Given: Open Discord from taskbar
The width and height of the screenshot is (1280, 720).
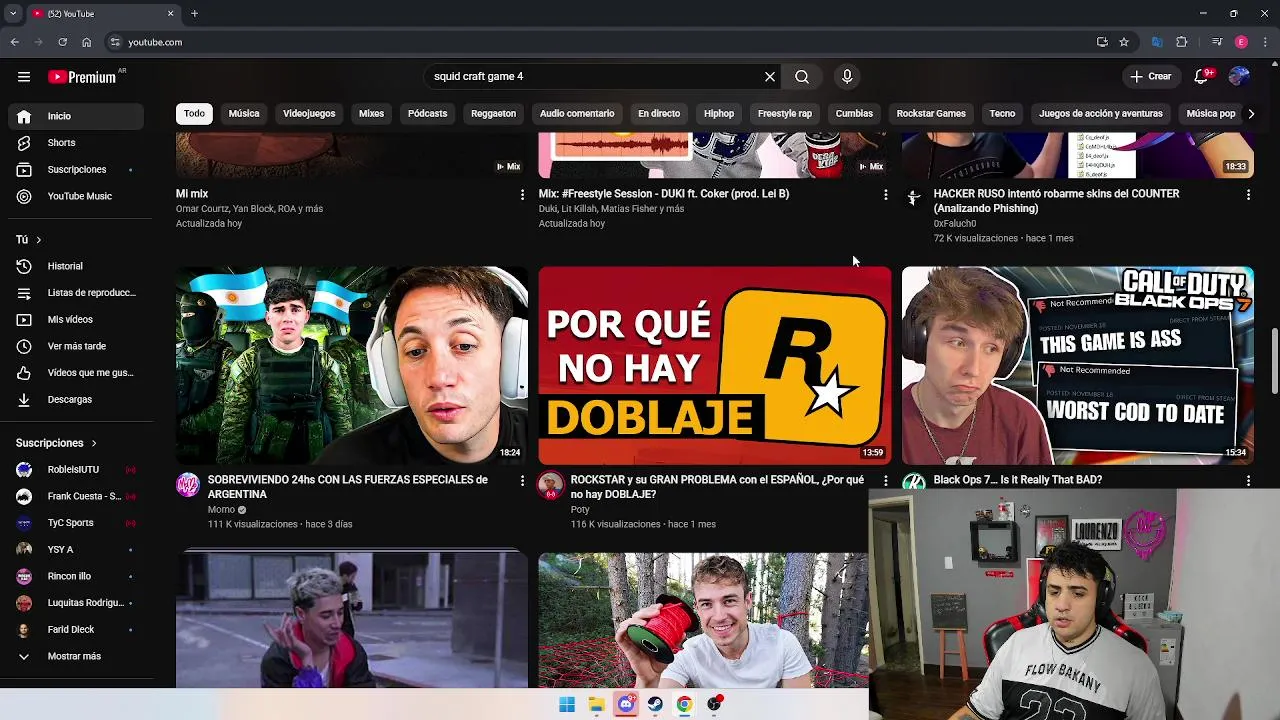Looking at the screenshot, I should [626, 704].
